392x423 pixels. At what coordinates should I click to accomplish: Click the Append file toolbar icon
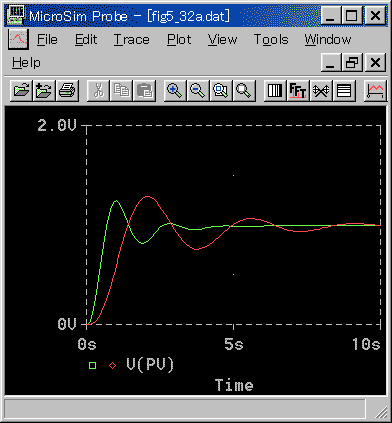44,90
